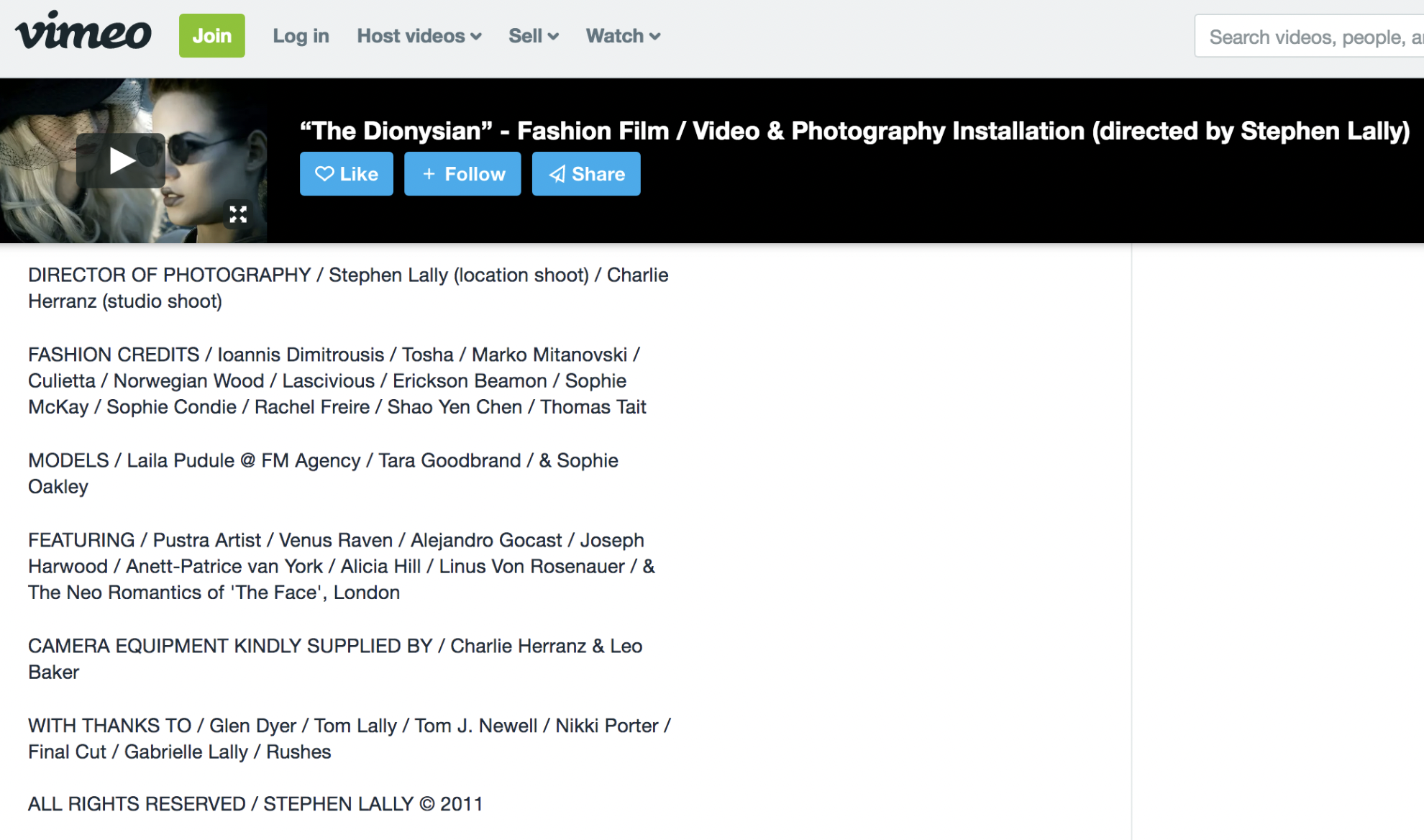
Task: Click the fullscreen expand icon on the video
Action: coord(238,214)
